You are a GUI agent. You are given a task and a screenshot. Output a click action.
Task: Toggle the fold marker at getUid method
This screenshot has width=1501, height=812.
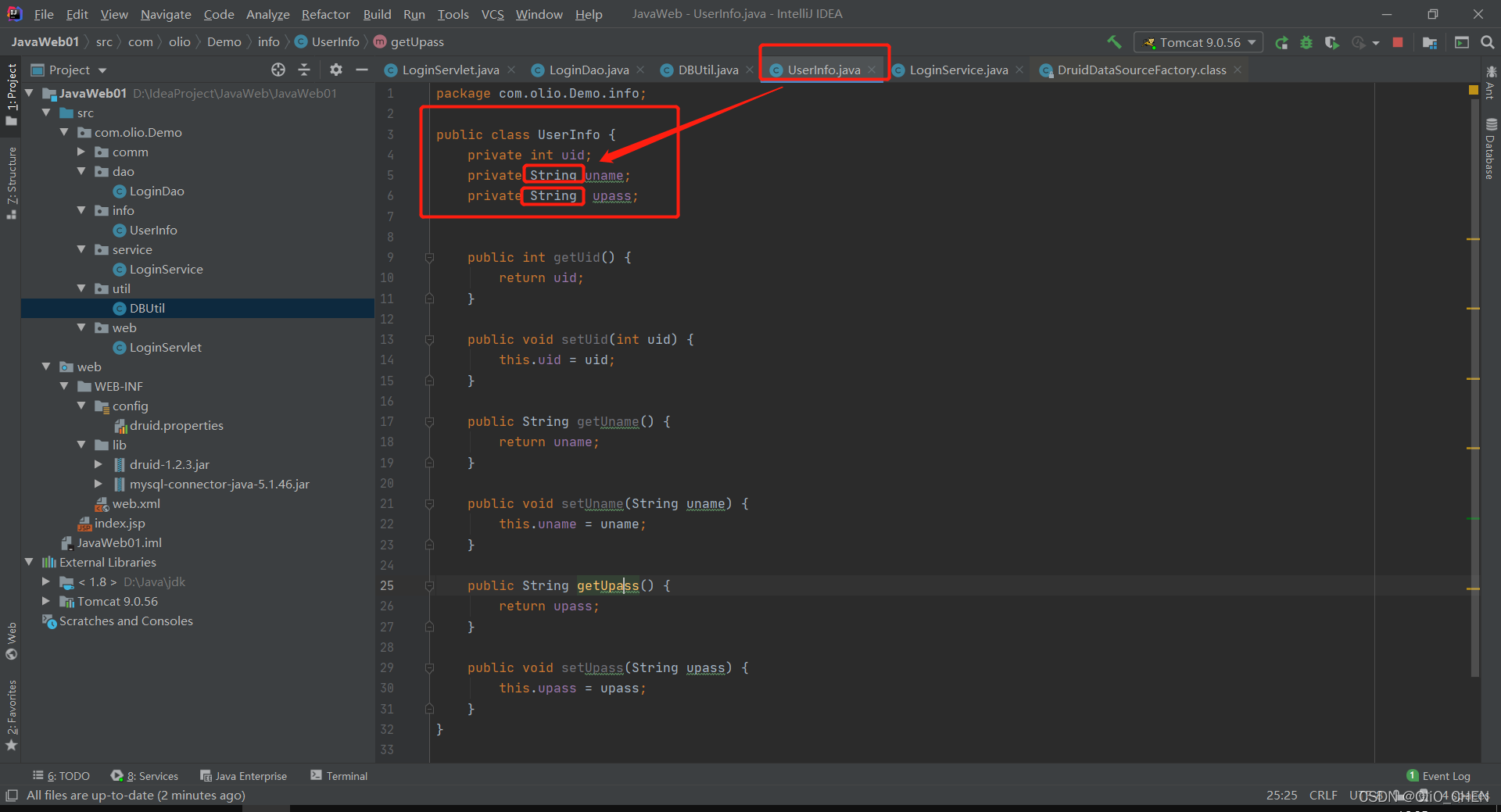[429, 257]
